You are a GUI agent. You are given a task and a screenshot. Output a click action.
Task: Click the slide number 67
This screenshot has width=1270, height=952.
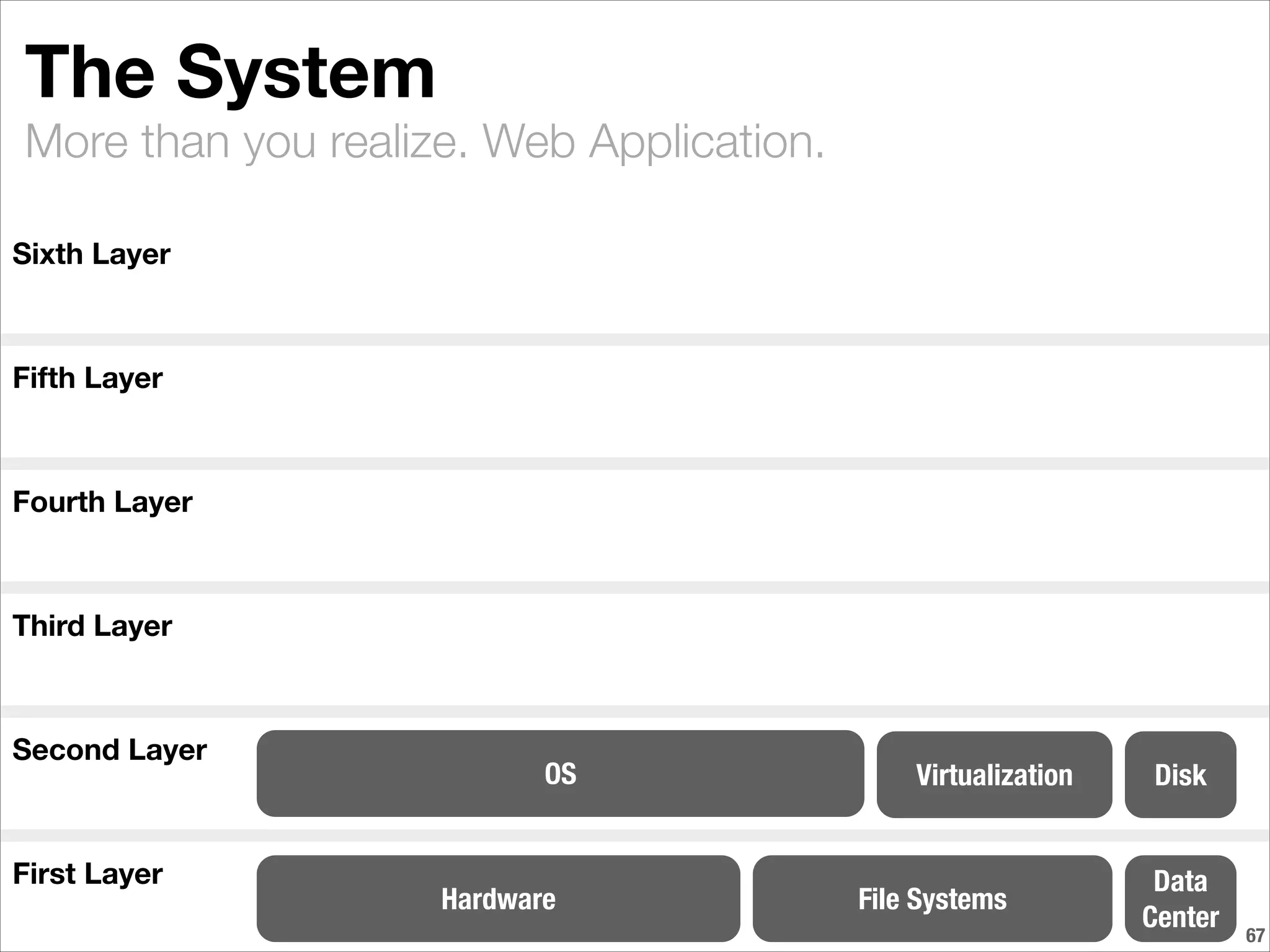point(1255,935)
